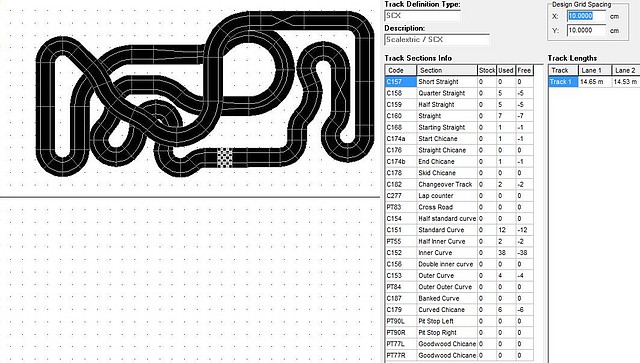Click the Stock column header

coord(487,70)
